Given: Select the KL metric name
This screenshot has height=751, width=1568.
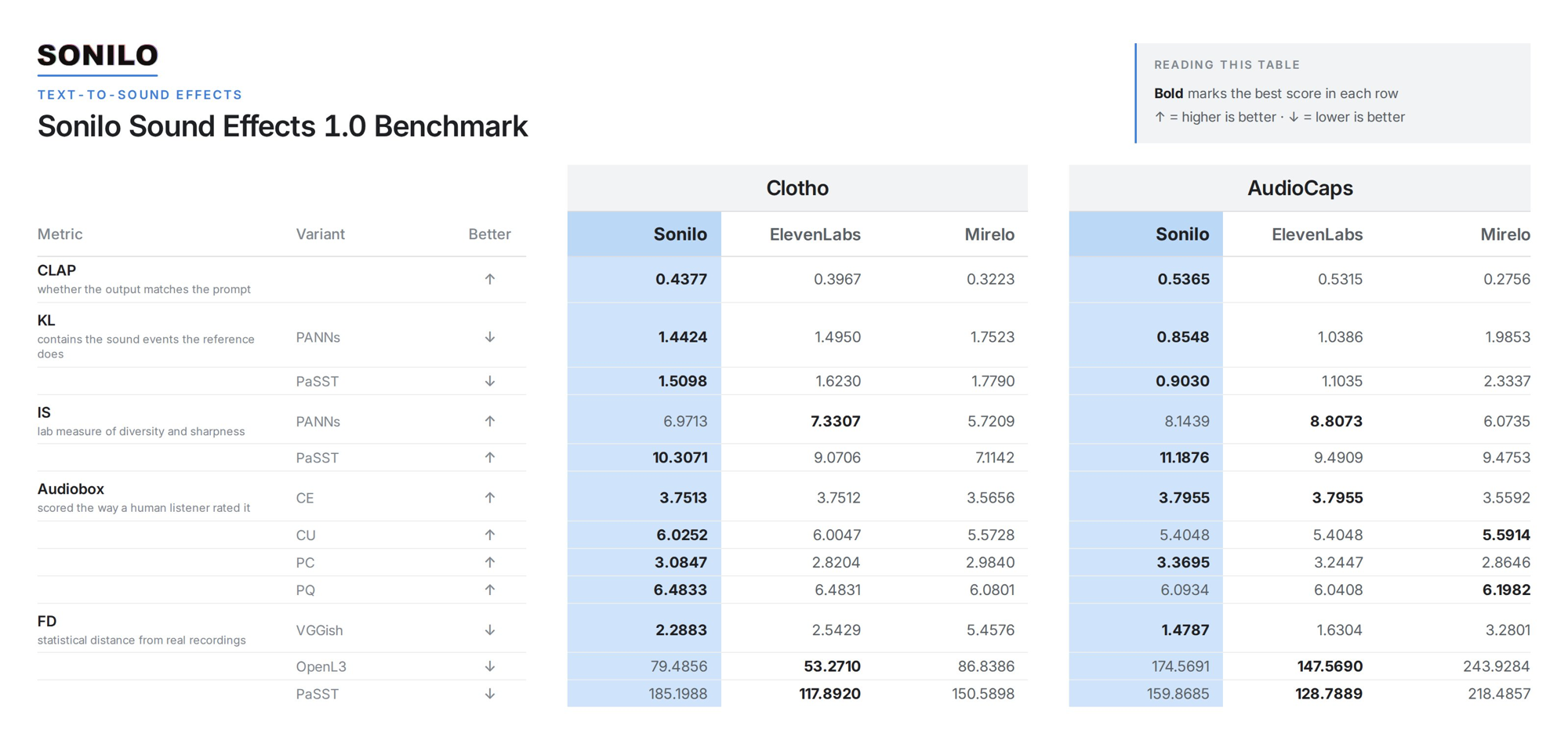Looking at the screenshot, I should [46, 321].
